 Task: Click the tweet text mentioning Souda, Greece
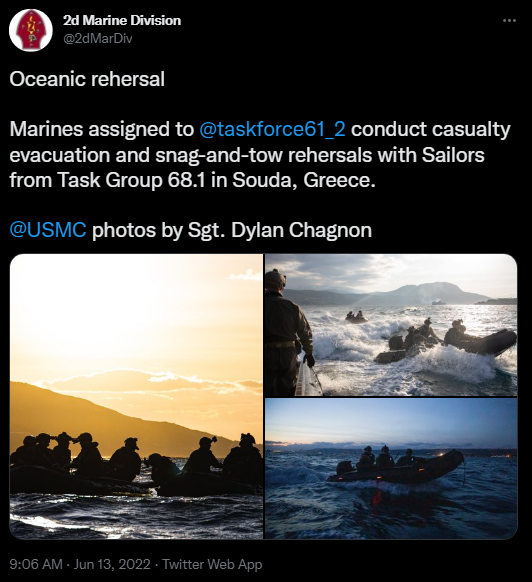(x=304, y=180)
